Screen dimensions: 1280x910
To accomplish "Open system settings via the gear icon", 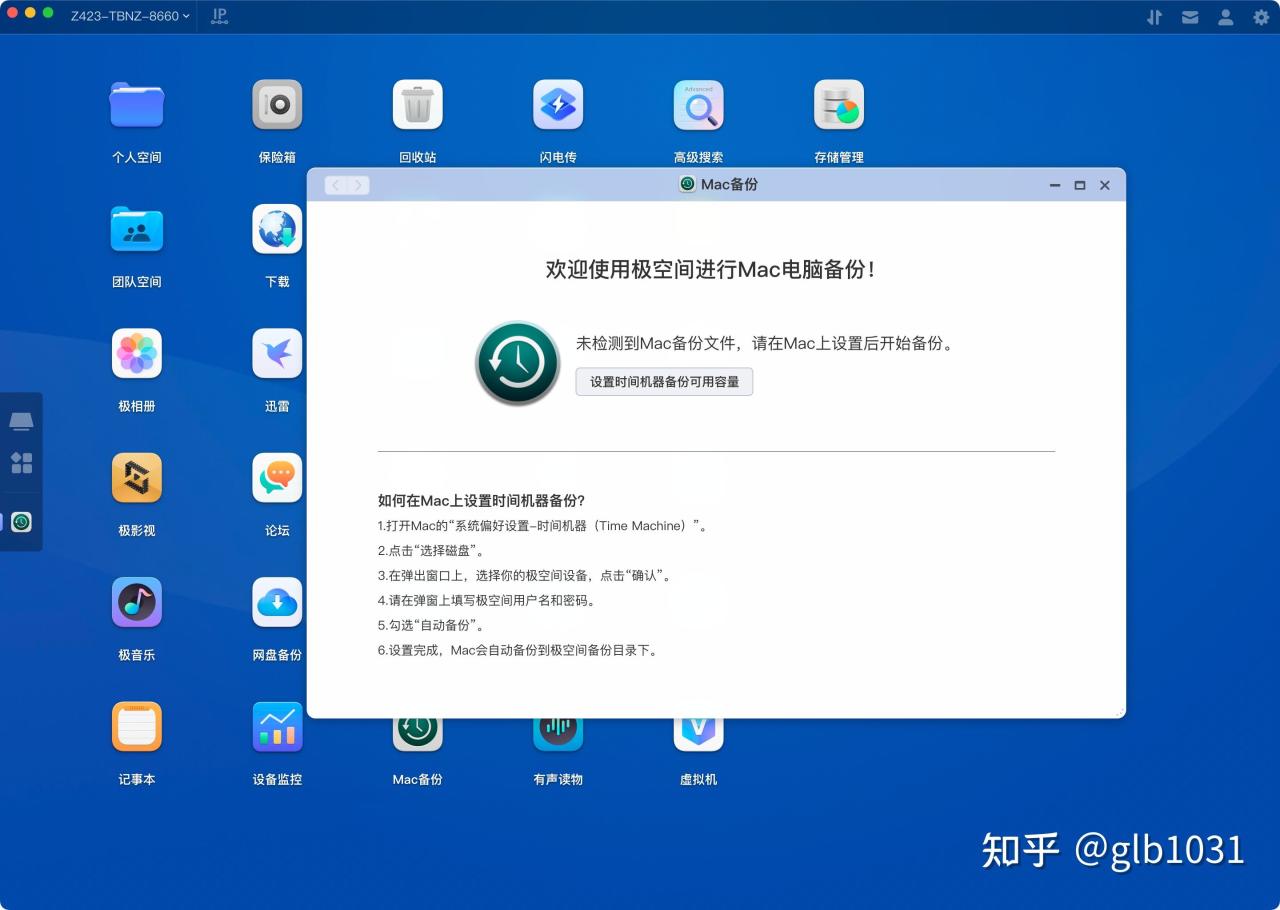I will (x=1261, y=16).
